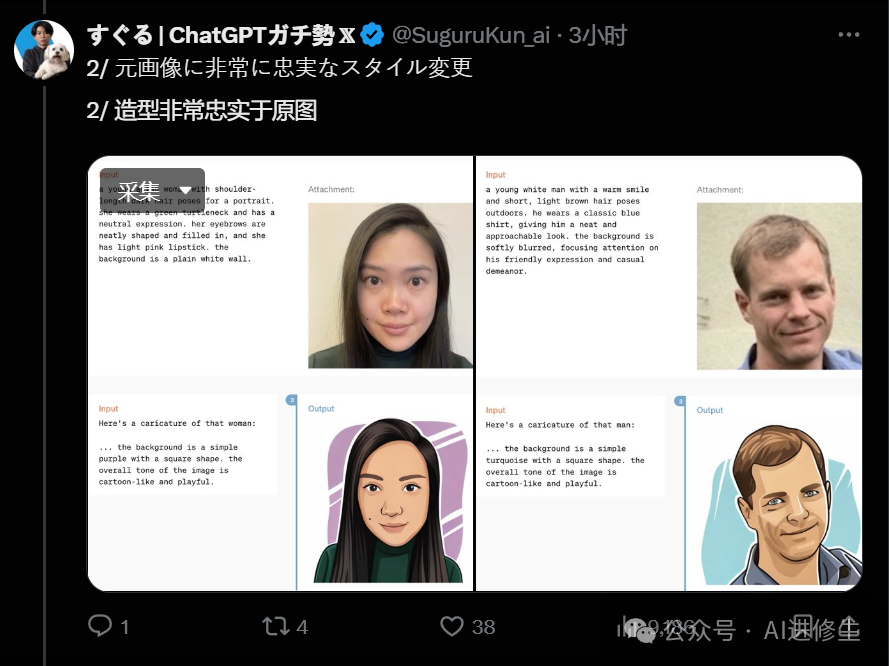Open the woman portrait image panel
Screen dimensions: 889x666
[390, 286]
